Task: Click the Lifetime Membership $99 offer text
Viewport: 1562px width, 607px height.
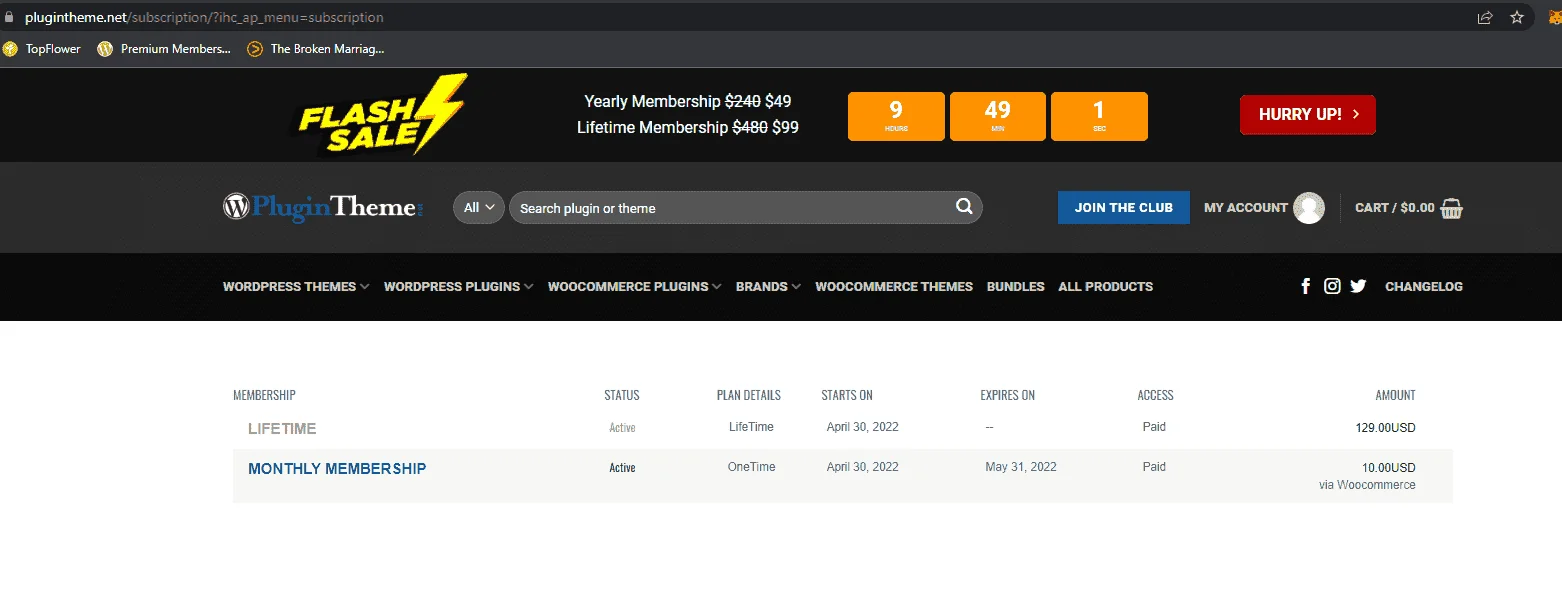Action: [x=688, y=128]
